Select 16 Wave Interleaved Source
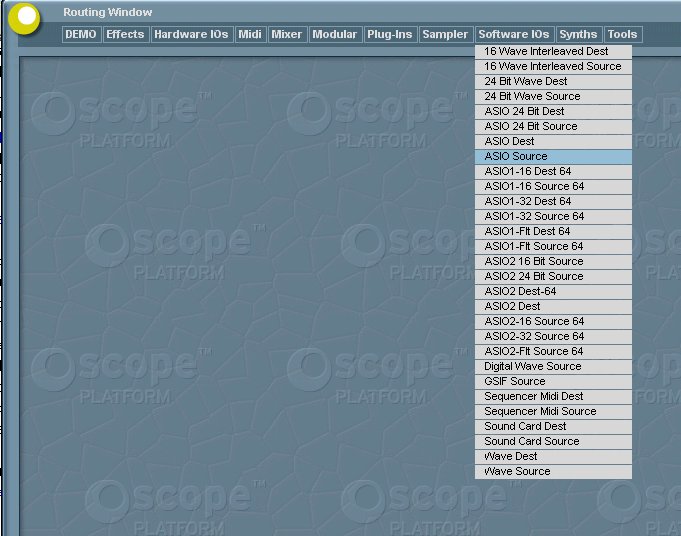The height and width of the screenshot is (536, 681). [x=553, y=66]
